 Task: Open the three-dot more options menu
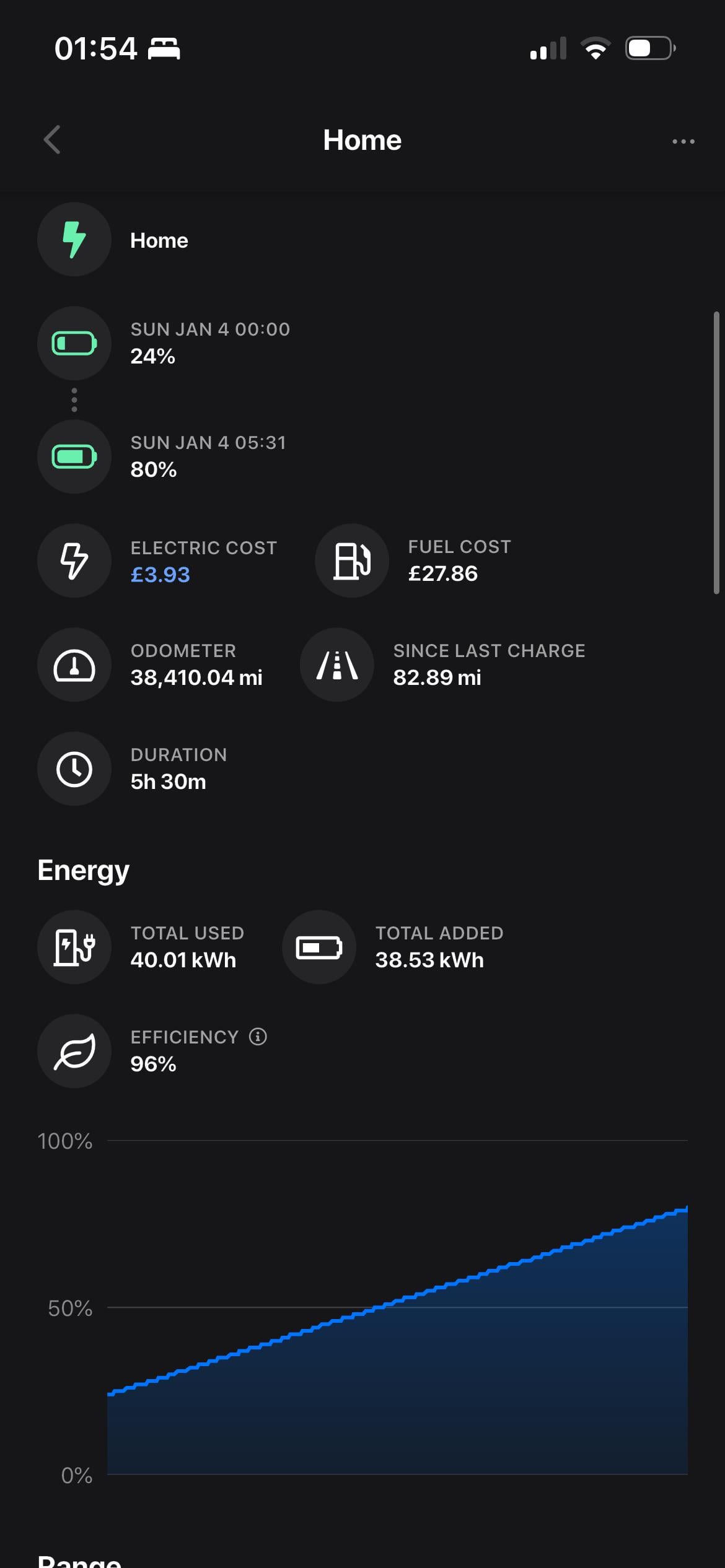pos(683,141)
